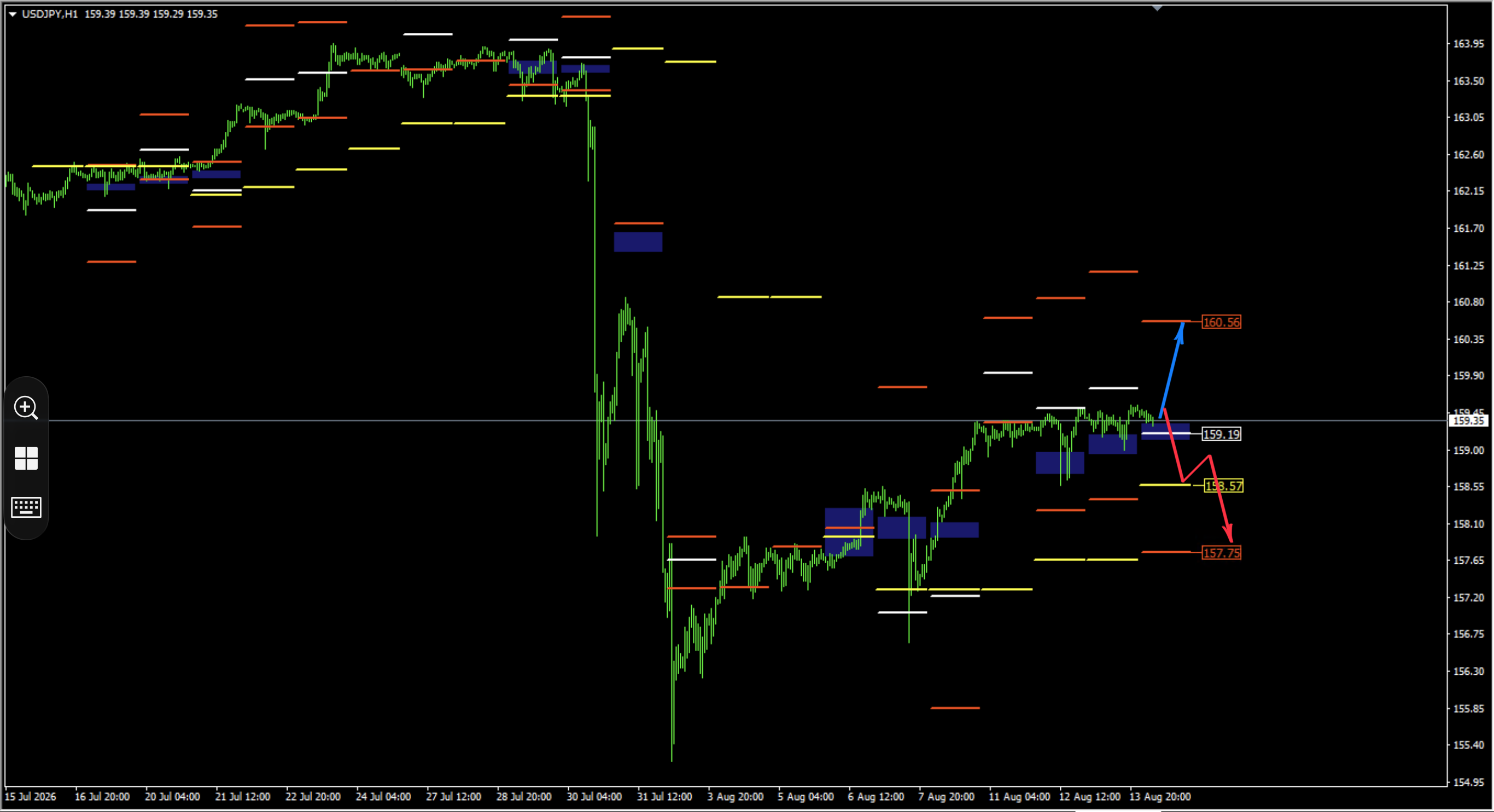The height and width of the screenshot is (812, 1494).
Task: Click the 161.25 price axis value
Action: point(1468,266)
